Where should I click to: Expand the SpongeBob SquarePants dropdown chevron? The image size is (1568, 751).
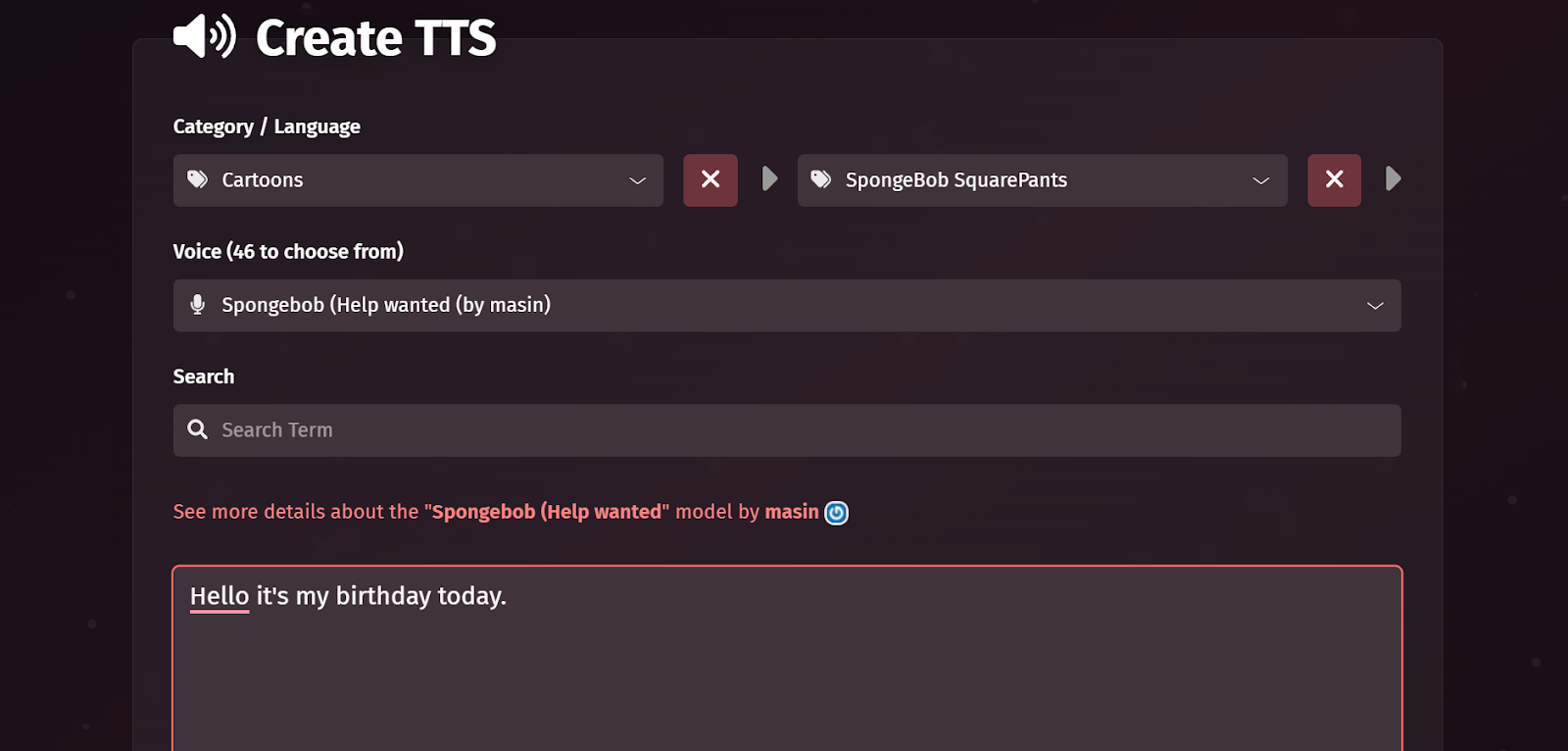(1261, 180)
